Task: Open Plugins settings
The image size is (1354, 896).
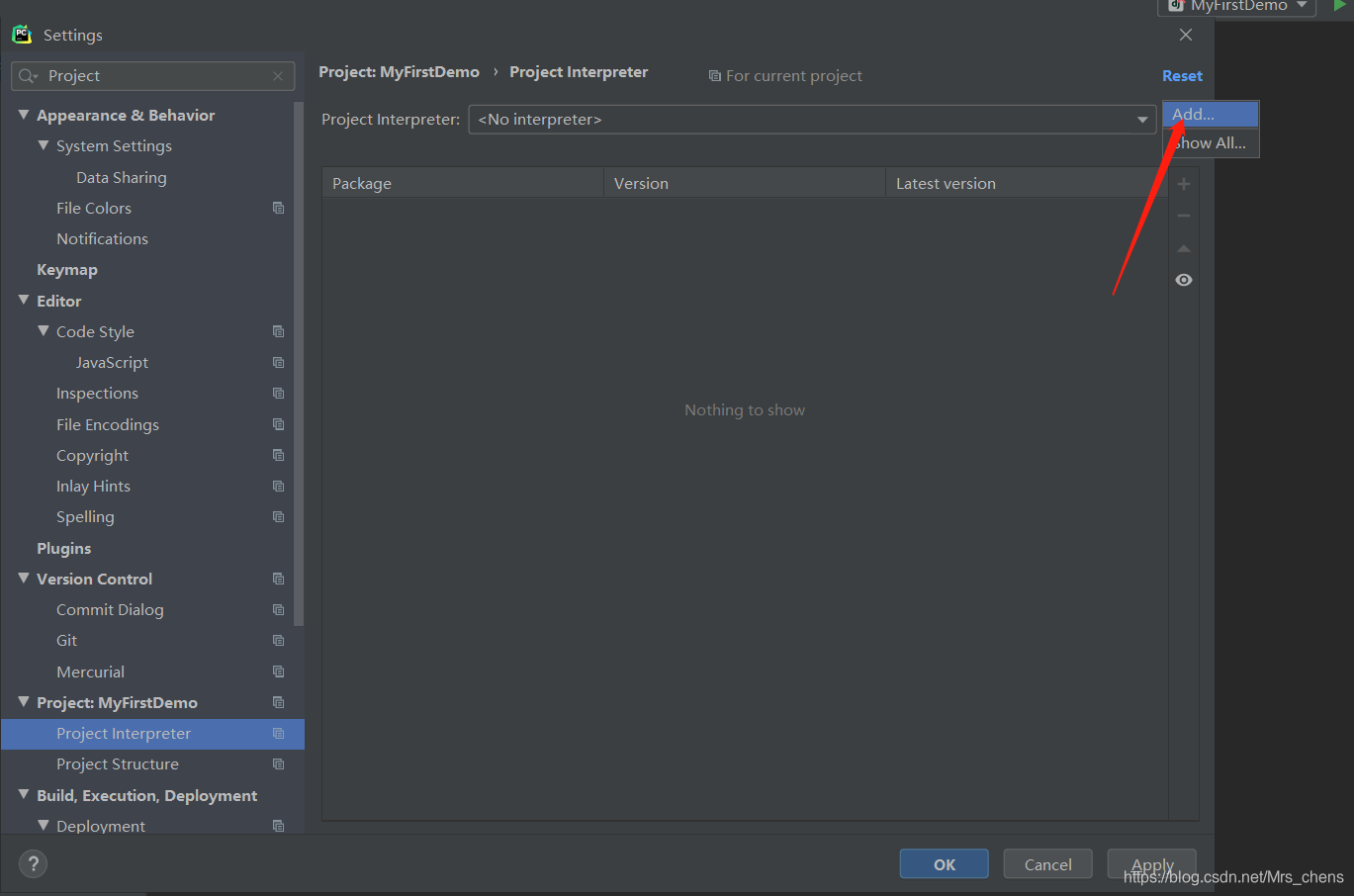Action: [x=64, y=548]
